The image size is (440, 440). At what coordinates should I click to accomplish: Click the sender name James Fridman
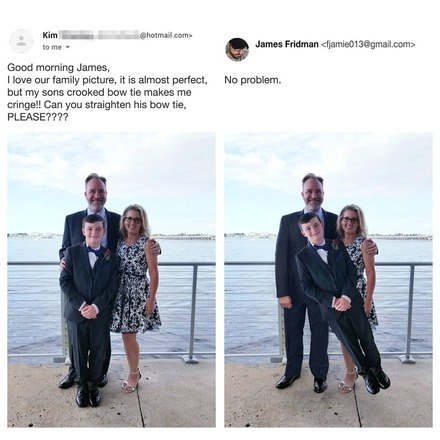click(x=287, y=44)
